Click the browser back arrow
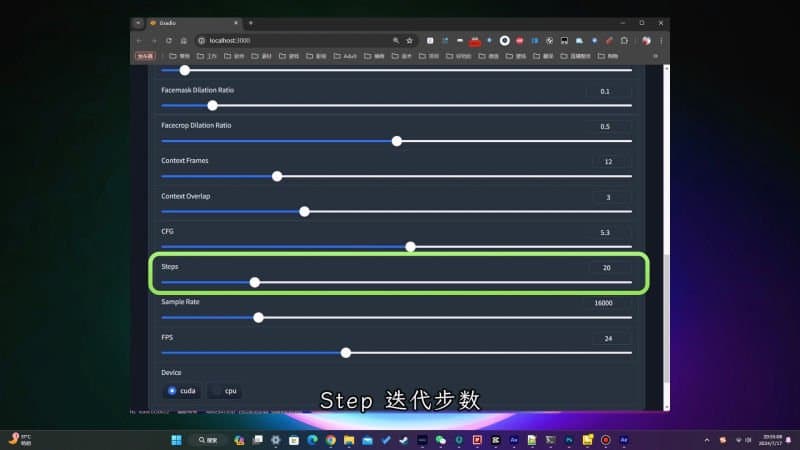Viewport: 800px width, 450px height. tap(140, 40)
